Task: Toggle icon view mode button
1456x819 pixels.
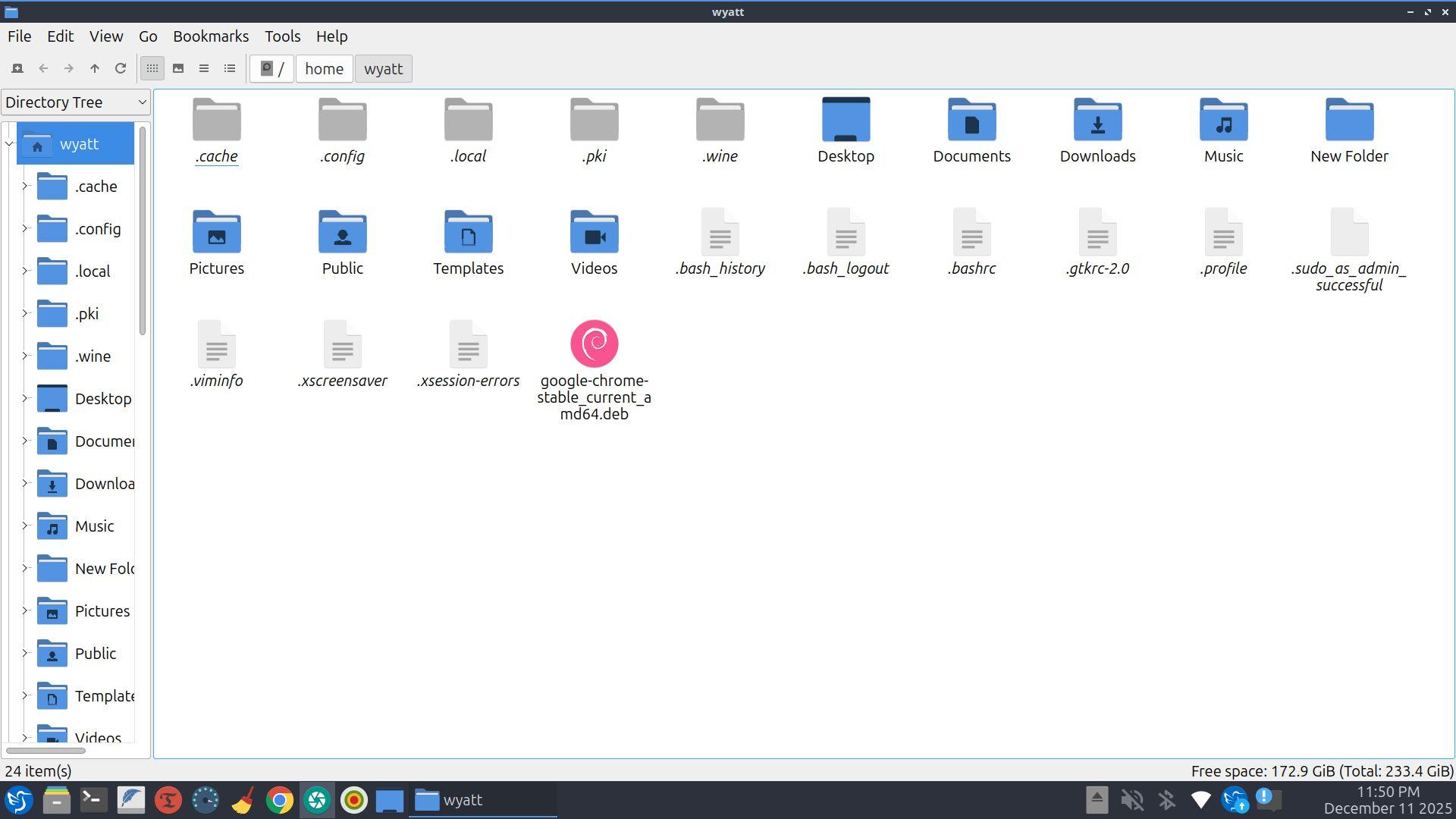Action: [152, 69]
